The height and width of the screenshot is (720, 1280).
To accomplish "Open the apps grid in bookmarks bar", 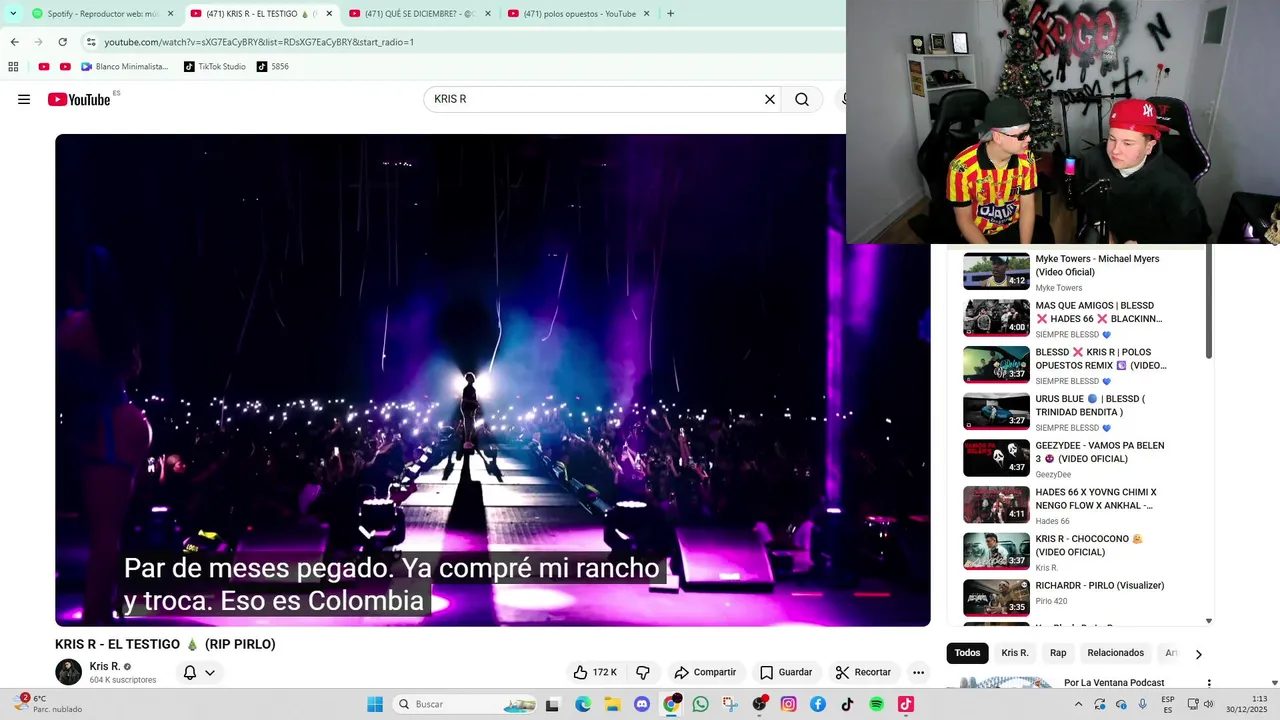I will coord(13,67).
